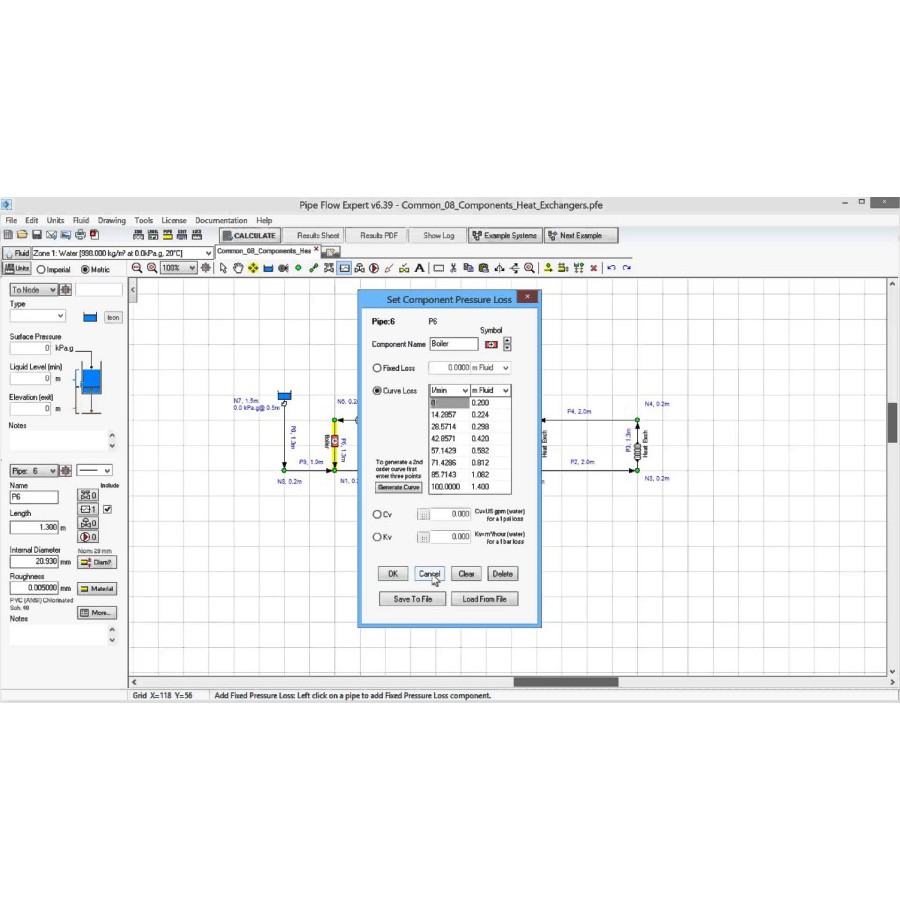The image size is (900, 900).
Task: Open a file with the folder icon
Action: coord(22,235)
